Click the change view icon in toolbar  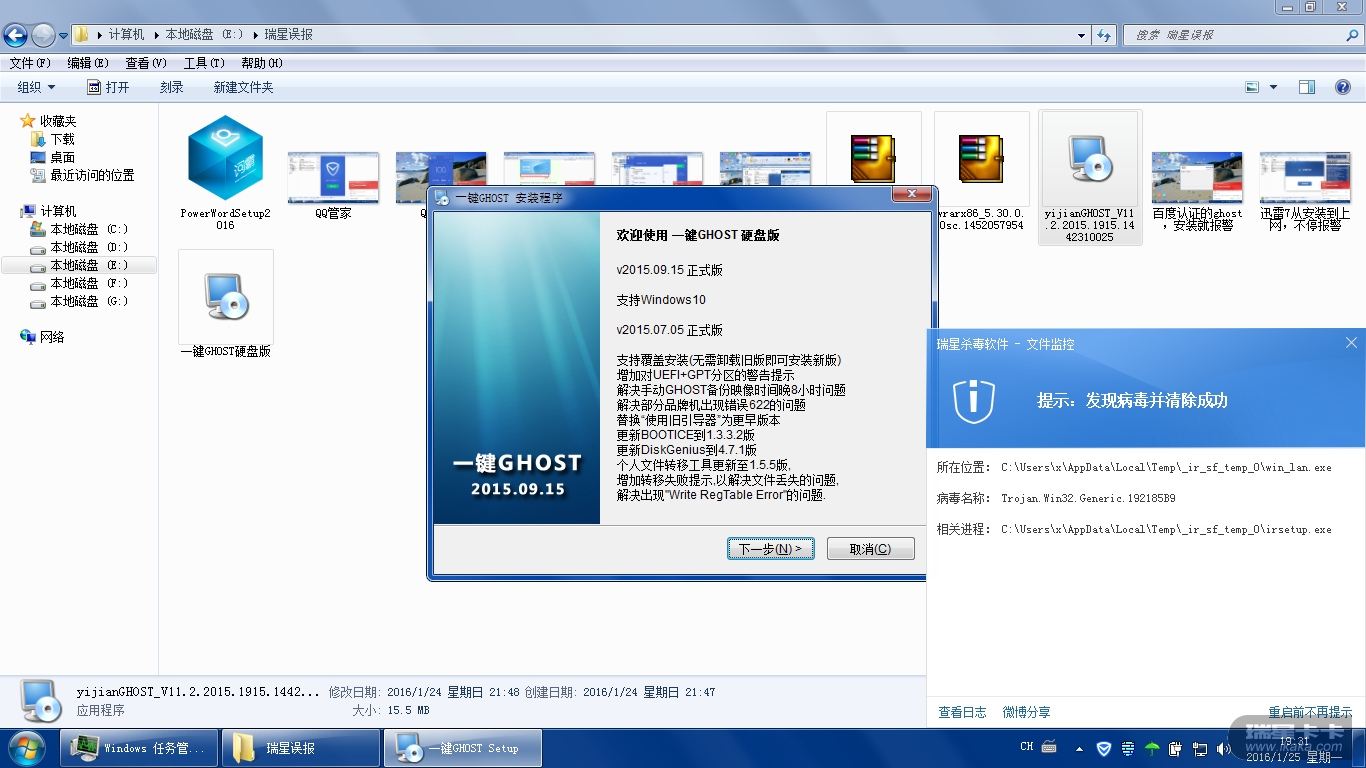[x=1252, y=87]
